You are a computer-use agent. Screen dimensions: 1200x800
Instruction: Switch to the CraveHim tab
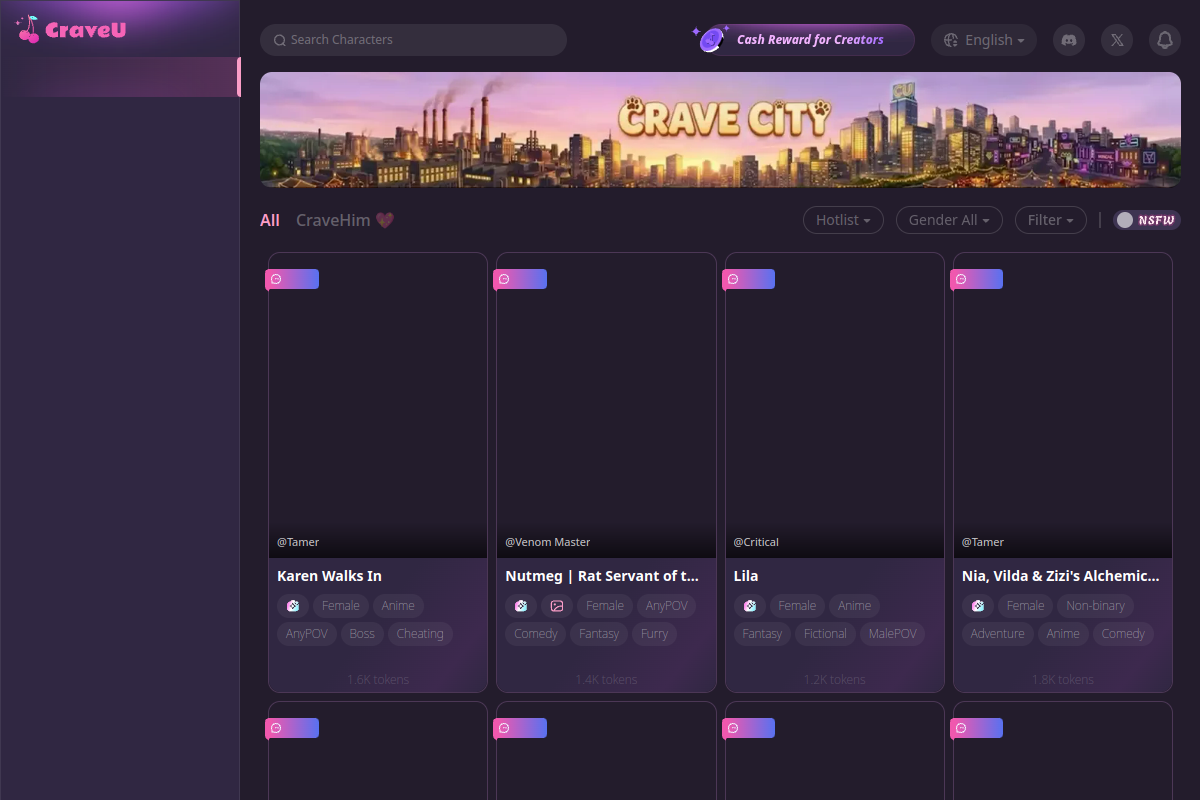345,220
